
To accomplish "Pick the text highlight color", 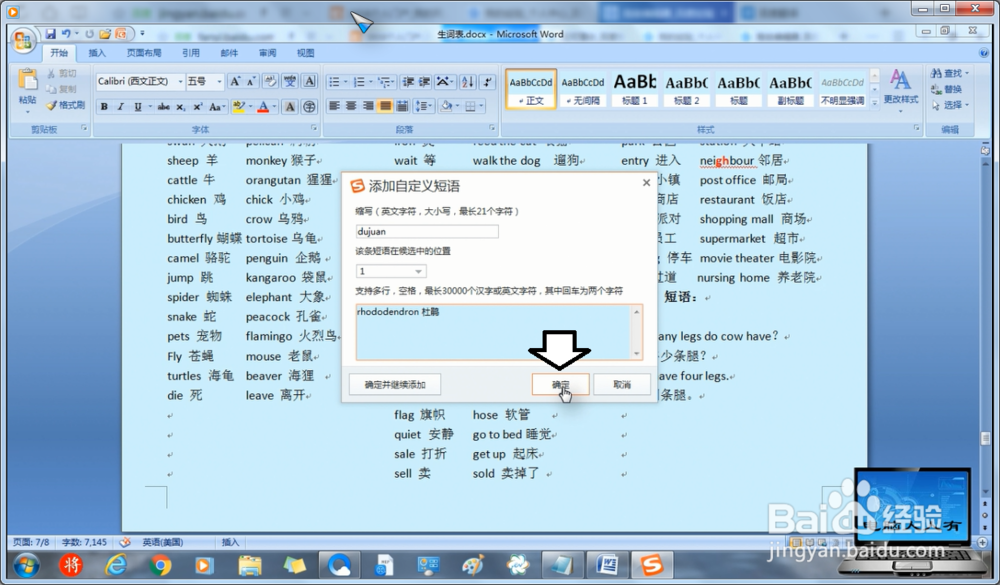I will point(239,107).
